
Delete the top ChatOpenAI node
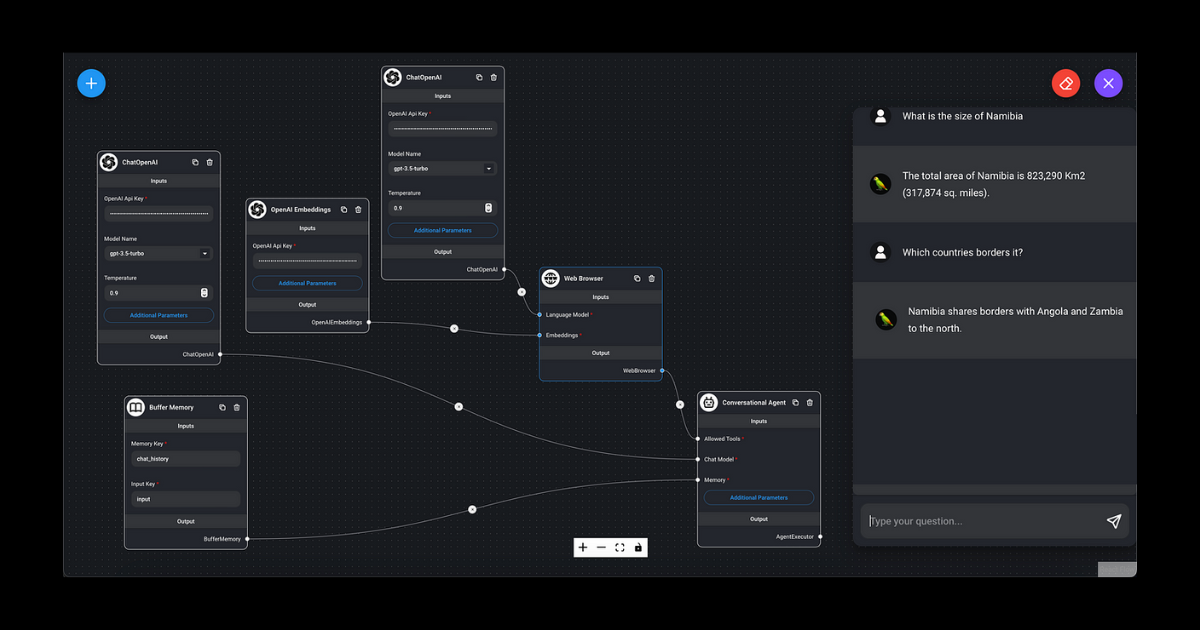(494, 77)
